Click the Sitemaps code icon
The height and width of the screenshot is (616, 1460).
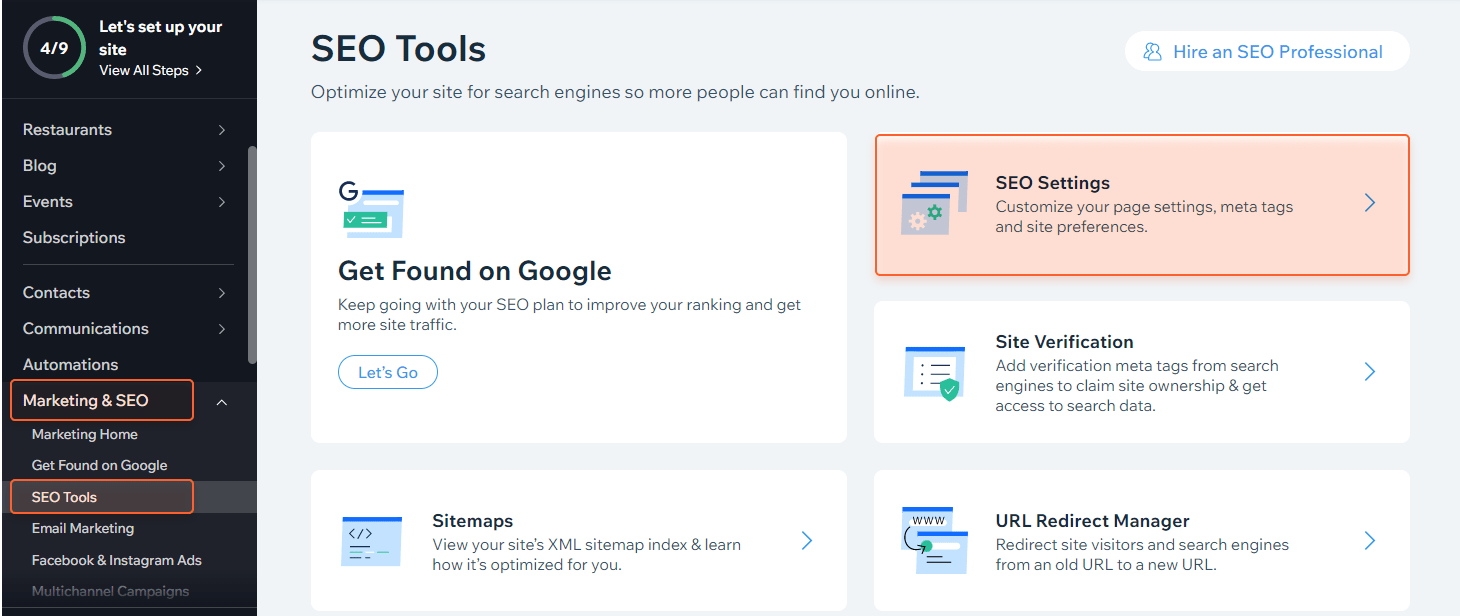(x=371, y=542)
